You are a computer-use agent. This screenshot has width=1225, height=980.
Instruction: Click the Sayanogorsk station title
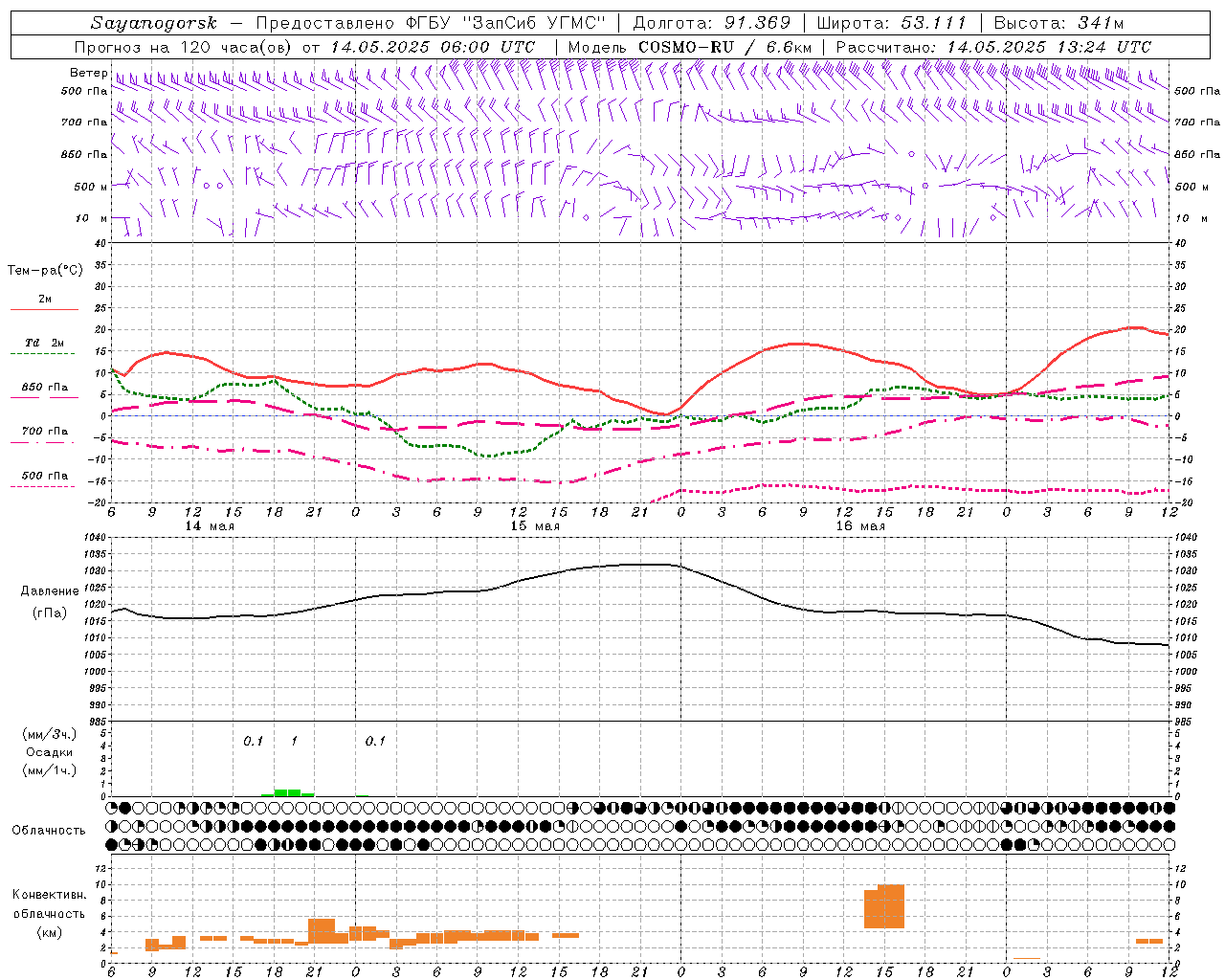pyautogui.click(x=154, y=23)
